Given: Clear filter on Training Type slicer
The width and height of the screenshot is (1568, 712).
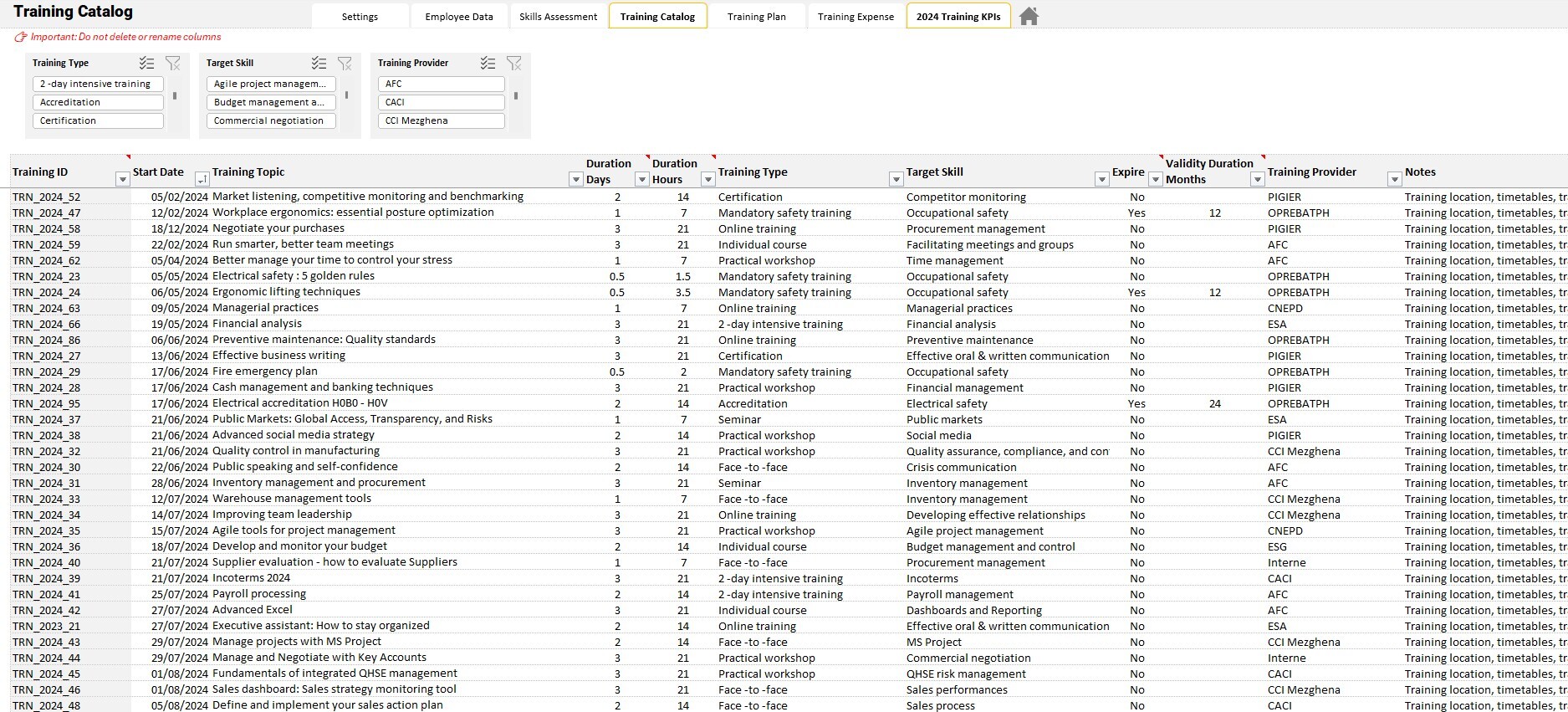Looking at the screenshot, I should click(x=173, y=63).
